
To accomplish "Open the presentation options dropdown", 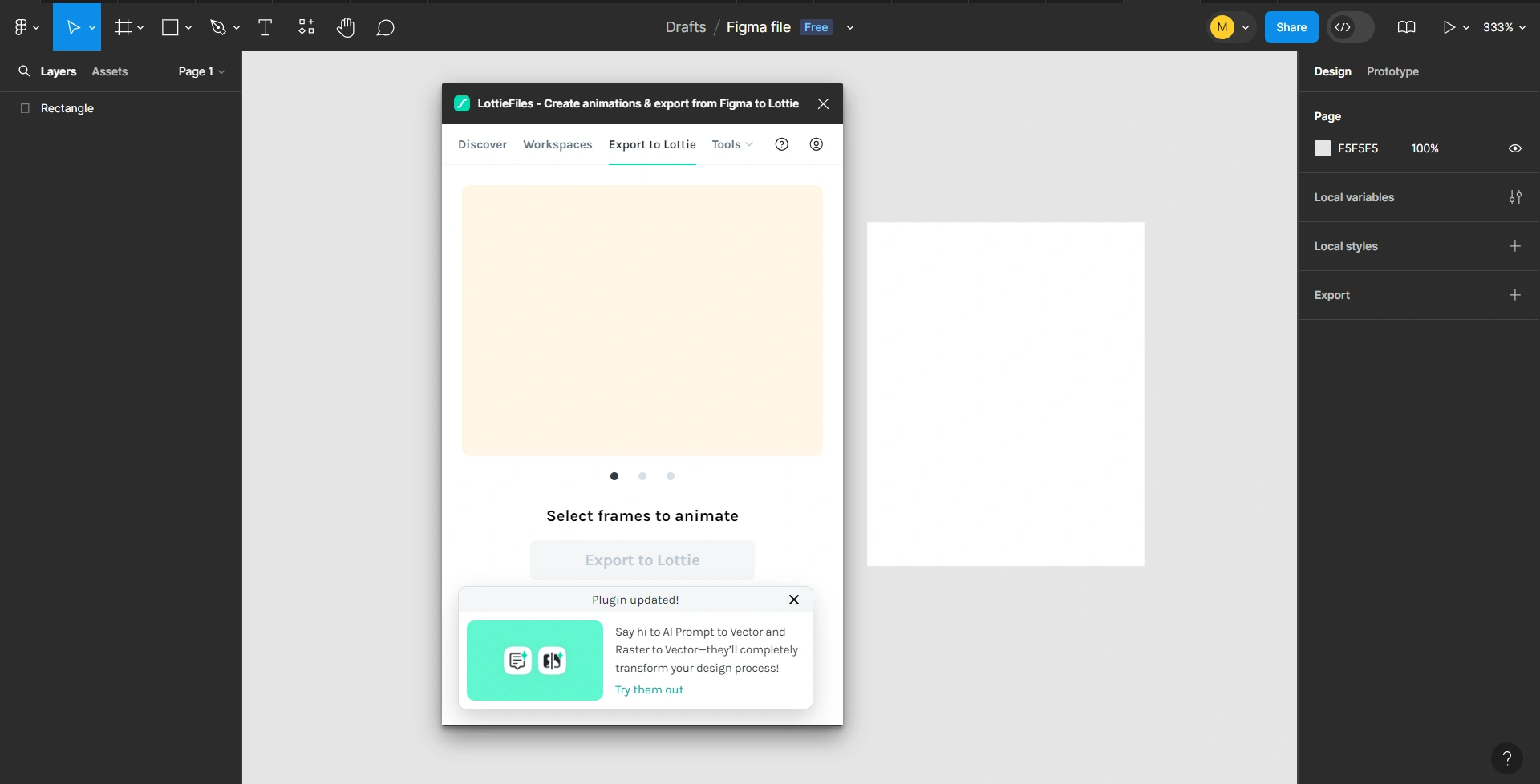I will tap(1466, 27).
